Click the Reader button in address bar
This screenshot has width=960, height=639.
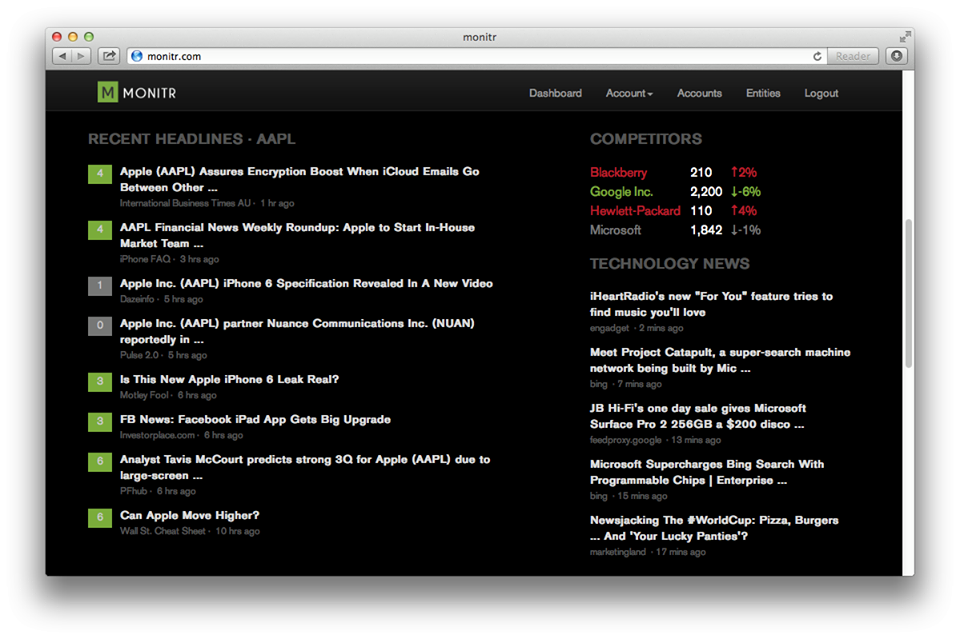[x=853, y=57]
